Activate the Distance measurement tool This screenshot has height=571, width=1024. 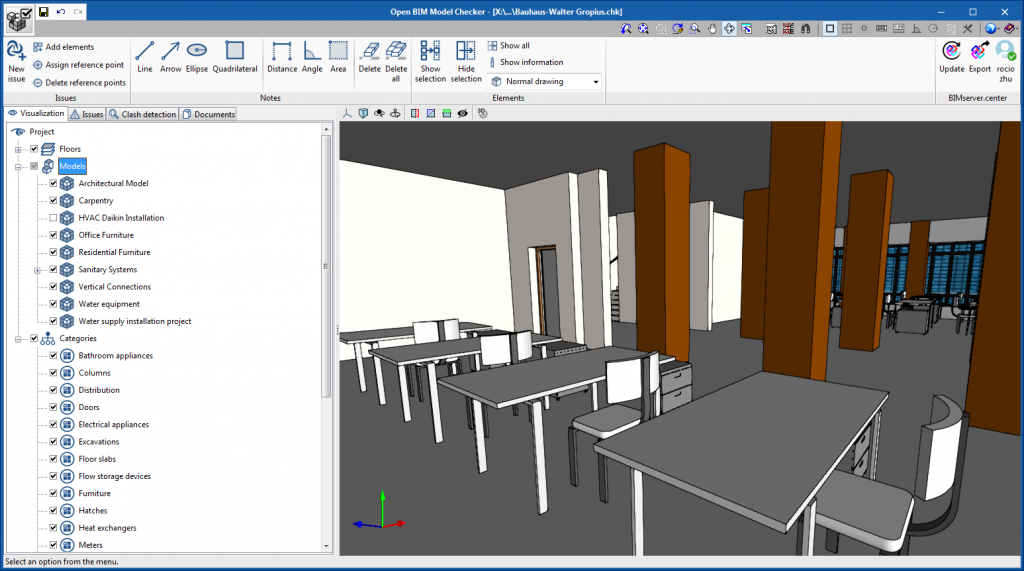click(282, 57)
